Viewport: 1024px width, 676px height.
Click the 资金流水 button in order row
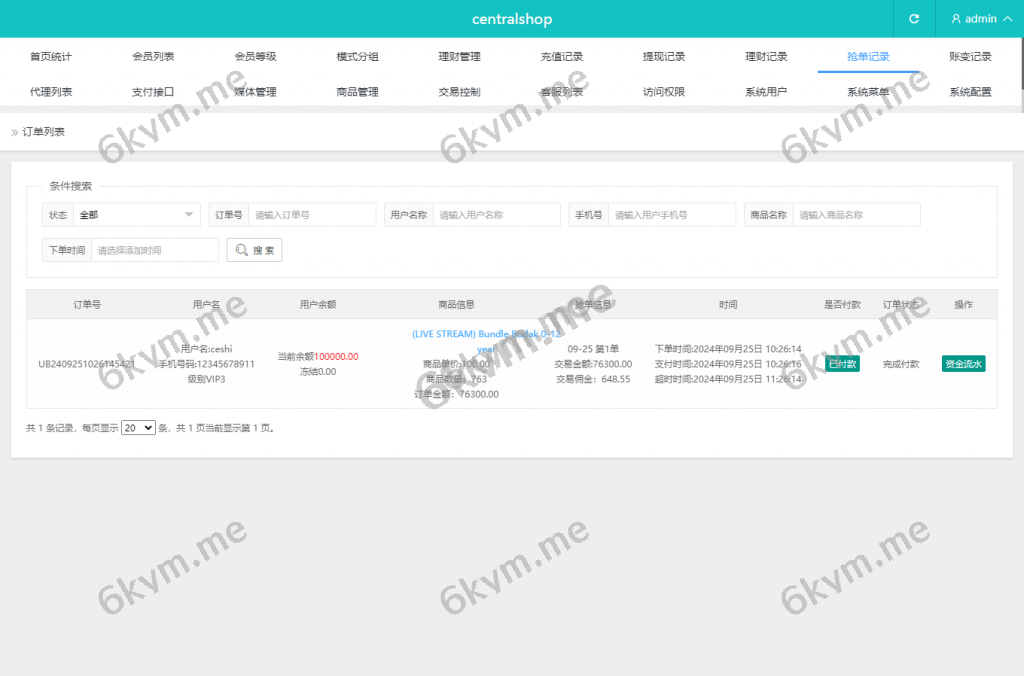pyautogui.click(x=963, y=364)
